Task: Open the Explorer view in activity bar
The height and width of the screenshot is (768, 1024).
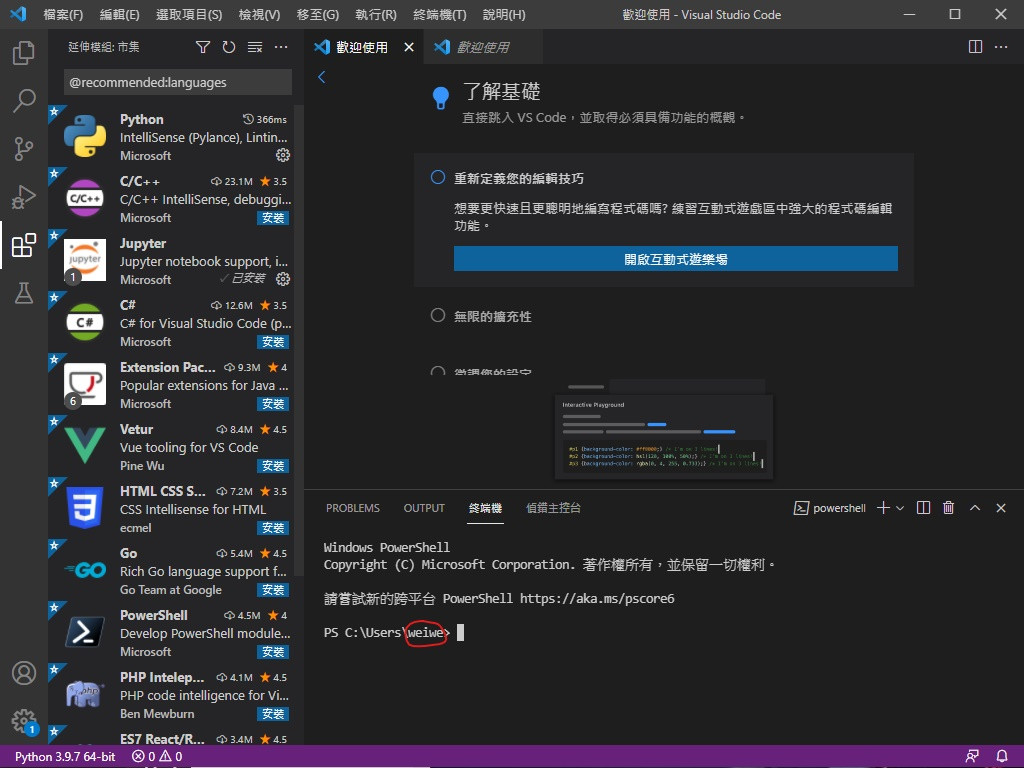Action: tap(24, 52)
